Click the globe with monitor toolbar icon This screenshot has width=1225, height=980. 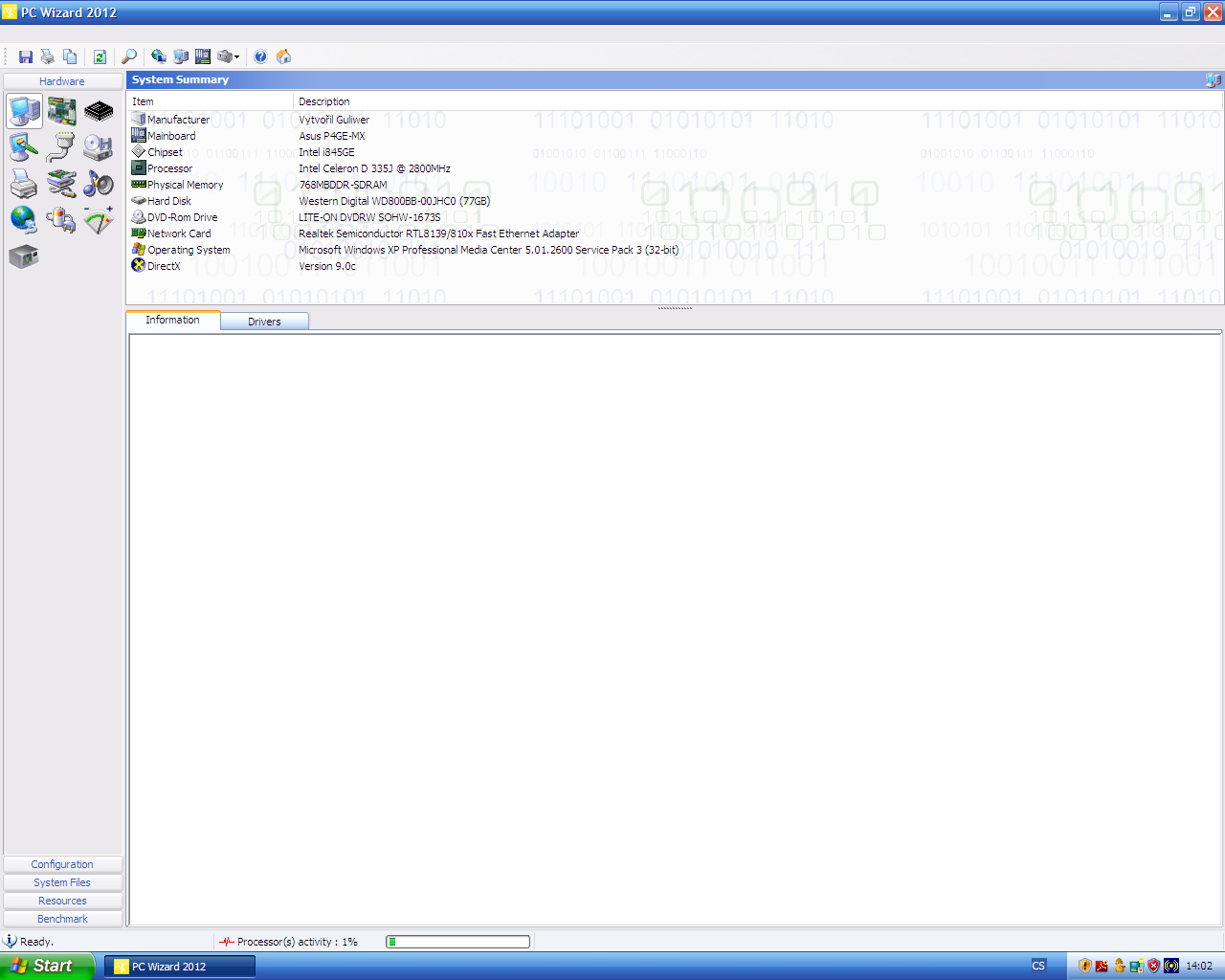159,57
